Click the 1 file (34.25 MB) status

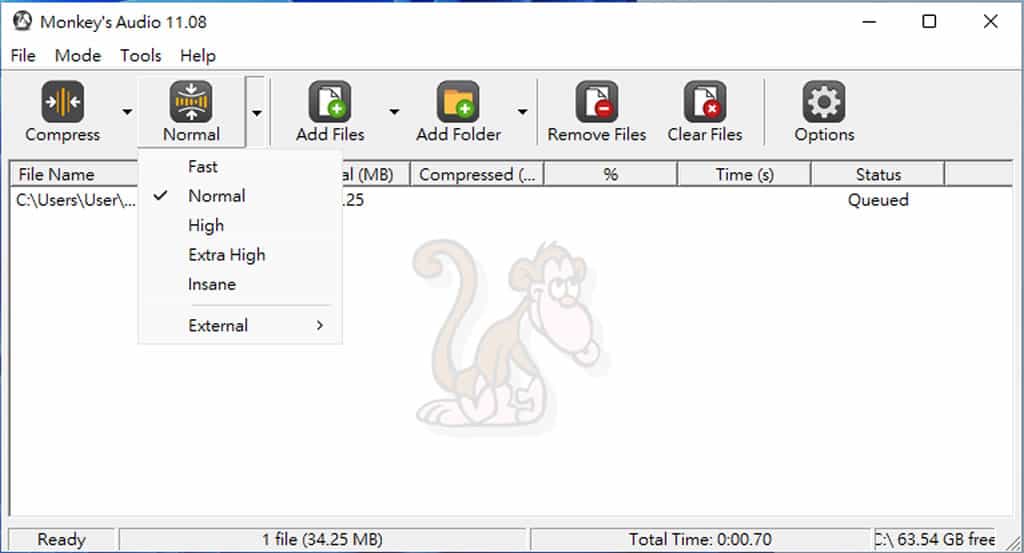coord(323,539)
